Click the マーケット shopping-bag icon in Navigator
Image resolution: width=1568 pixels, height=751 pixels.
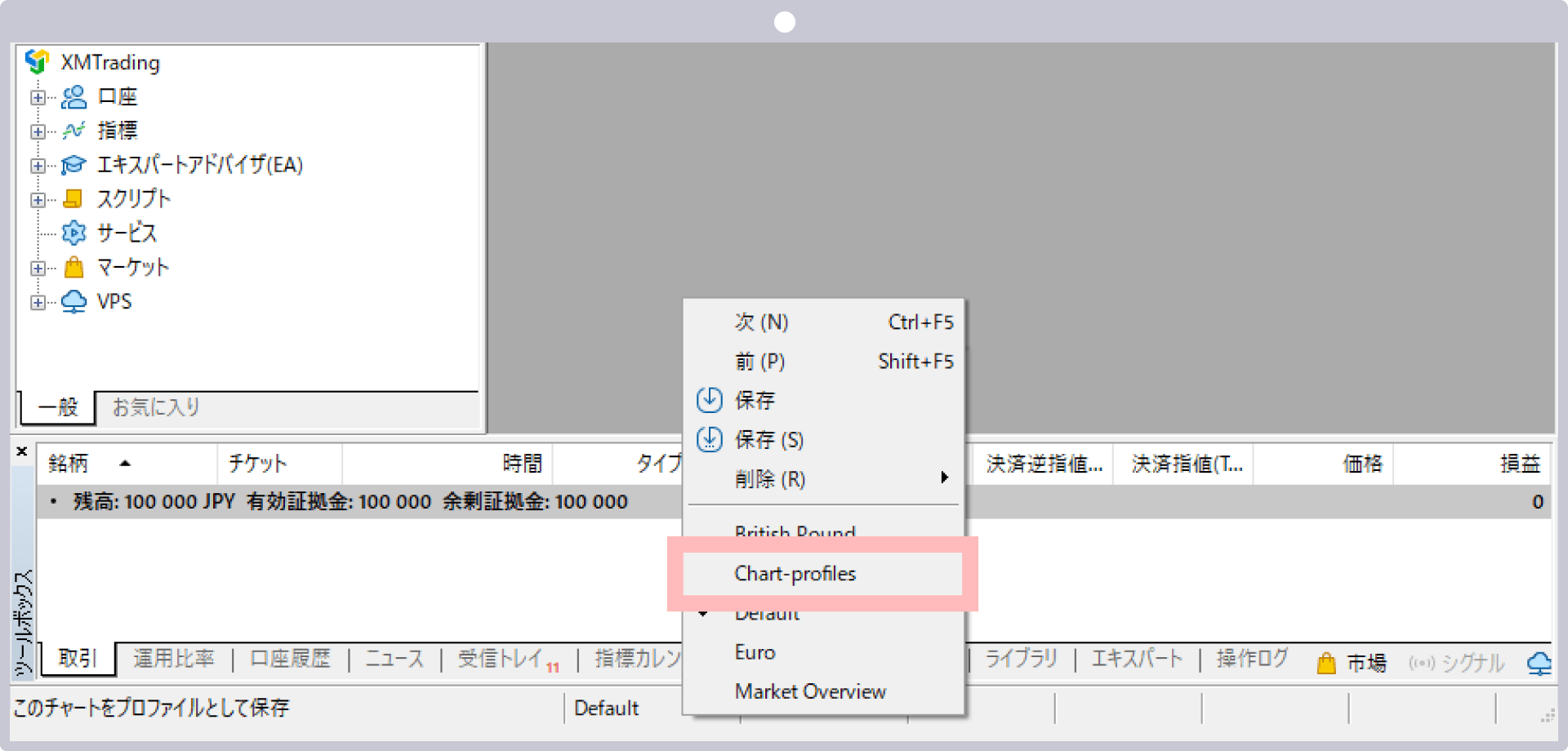[73, 267]
